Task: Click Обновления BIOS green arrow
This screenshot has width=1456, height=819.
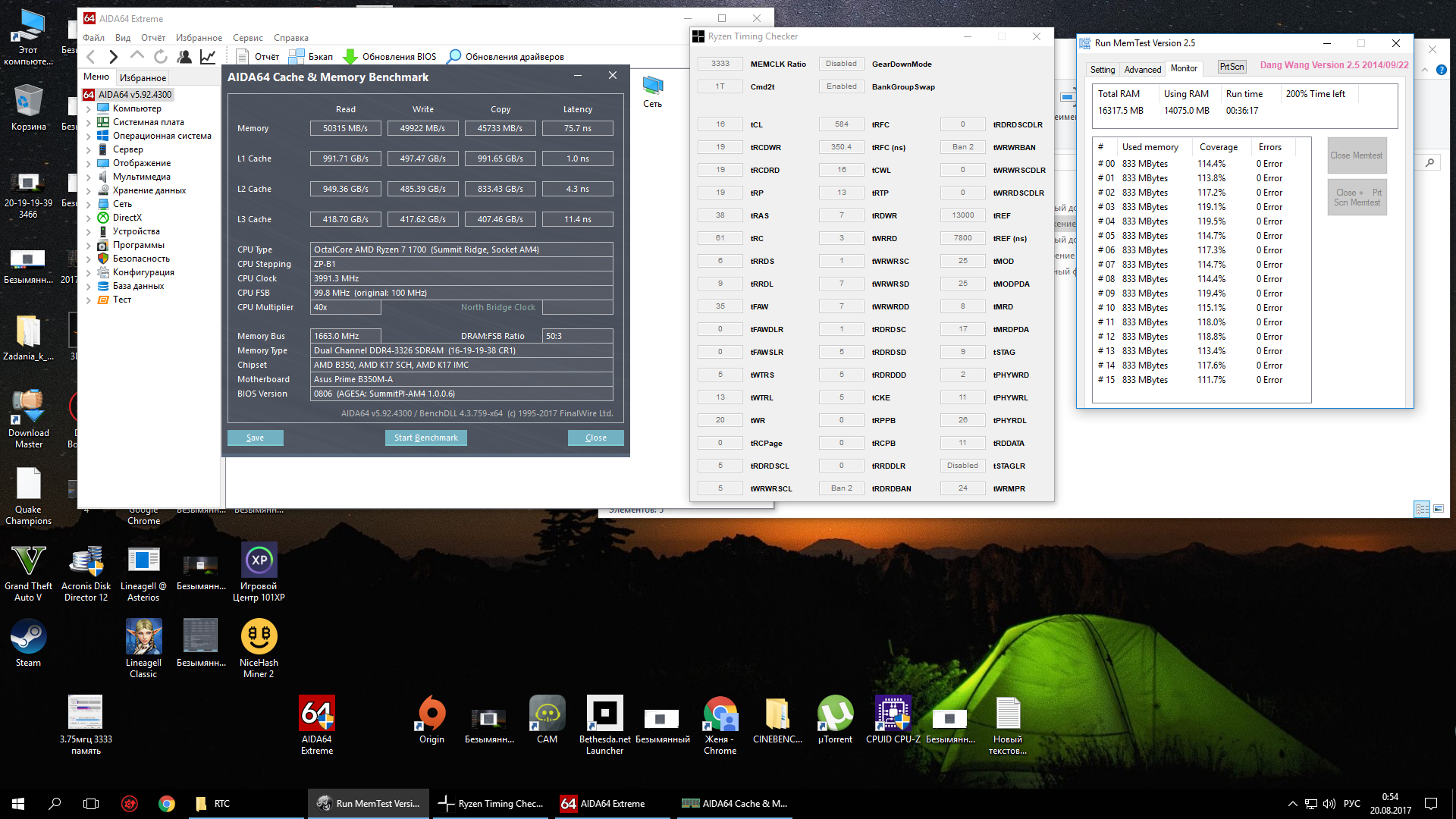Action: click(350, 57)
